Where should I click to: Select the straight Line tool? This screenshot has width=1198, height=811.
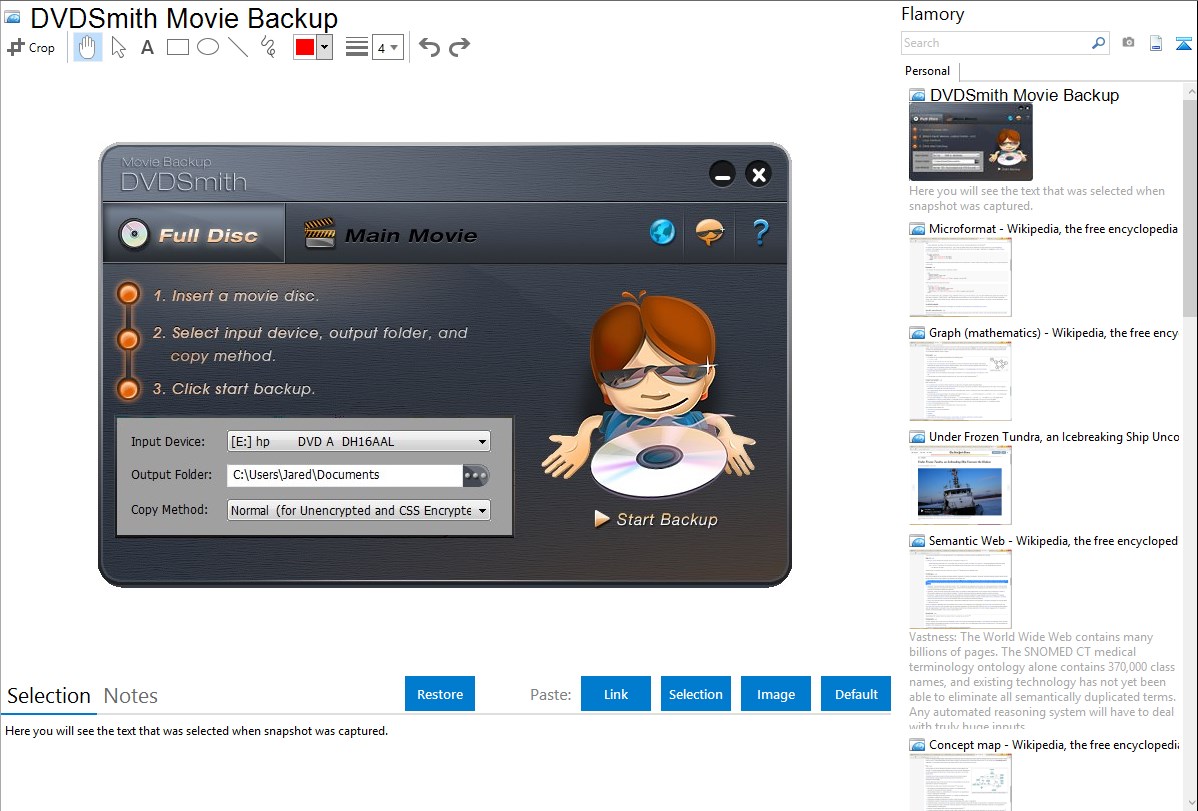(238, 47)
